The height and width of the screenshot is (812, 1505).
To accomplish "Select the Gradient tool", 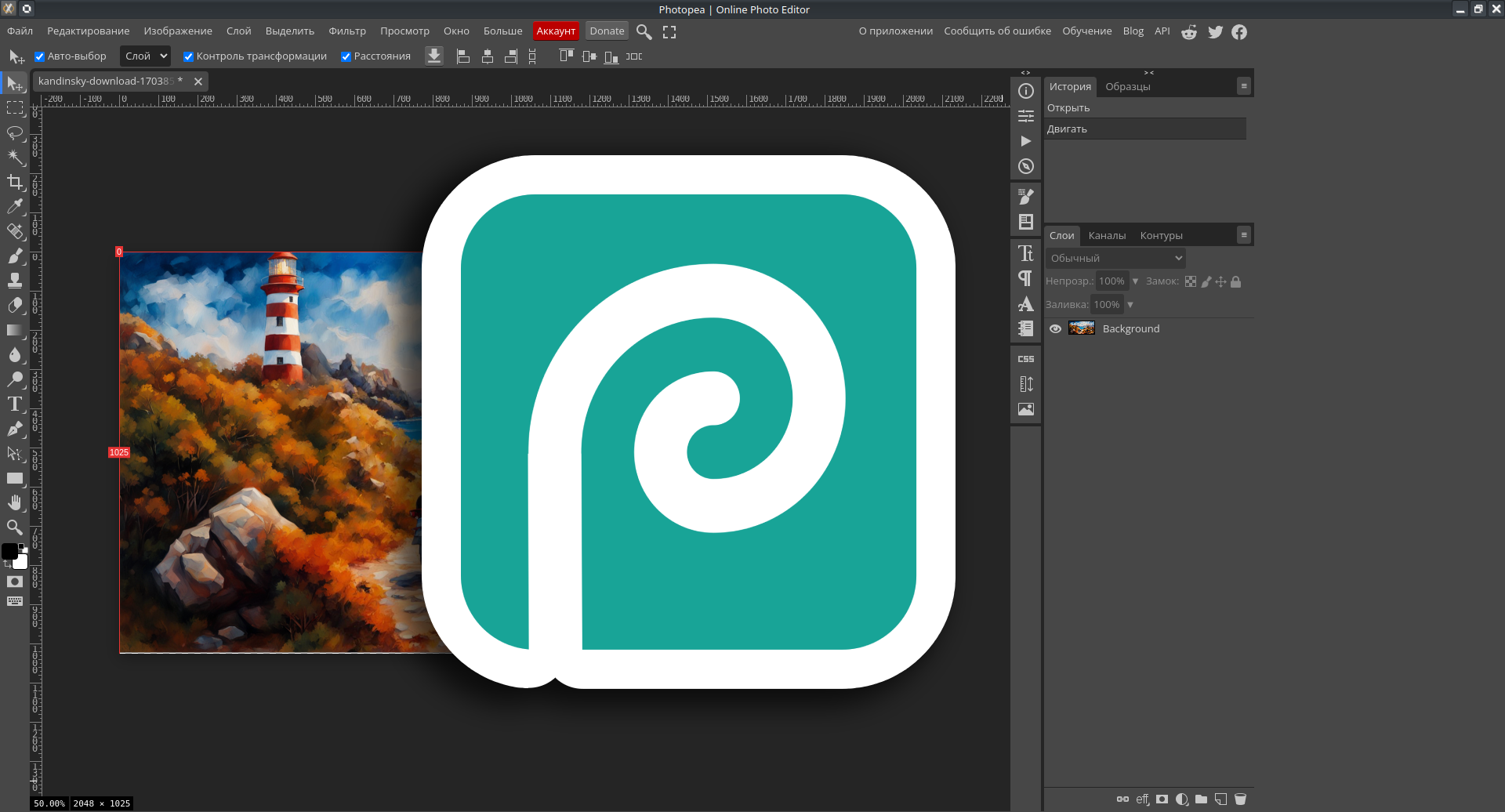I will [x=15, y=330].
